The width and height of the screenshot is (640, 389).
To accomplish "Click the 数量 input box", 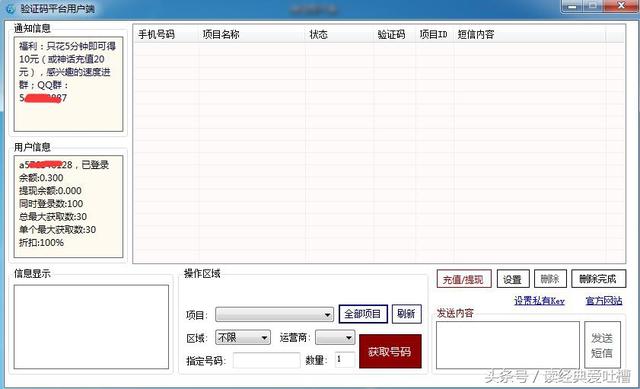I will [x=345, y=360].
